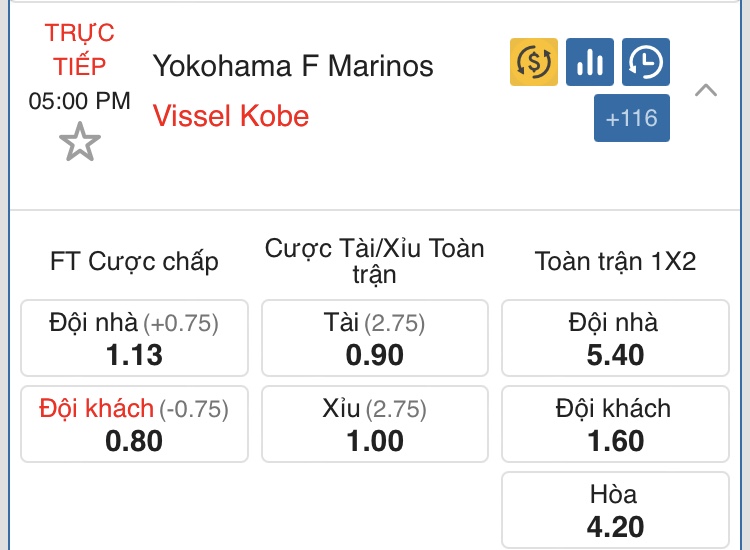Select Đội nhà (+0.75) handicap at 1.13

click(x=134, y=338)
